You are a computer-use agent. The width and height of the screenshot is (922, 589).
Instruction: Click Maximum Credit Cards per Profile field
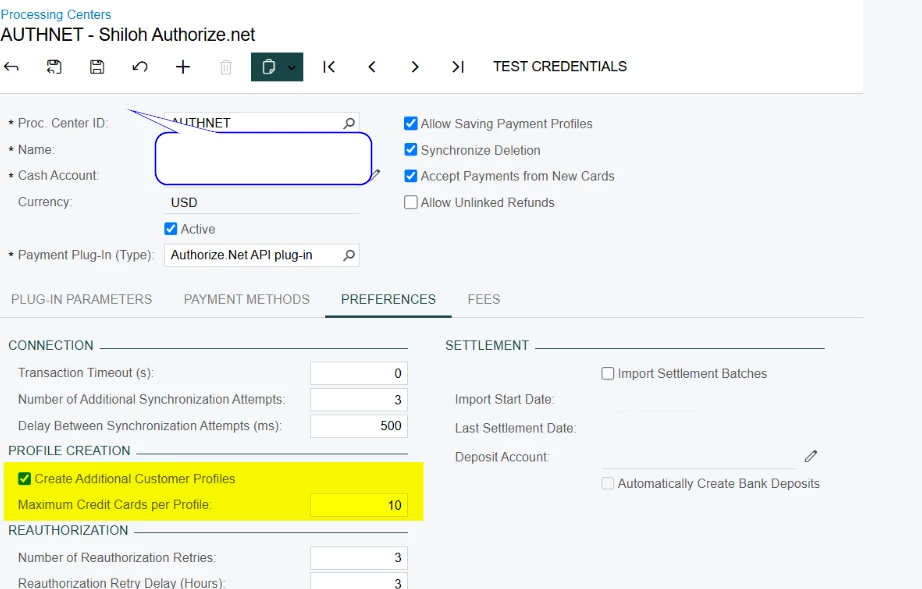click(359, 505)
